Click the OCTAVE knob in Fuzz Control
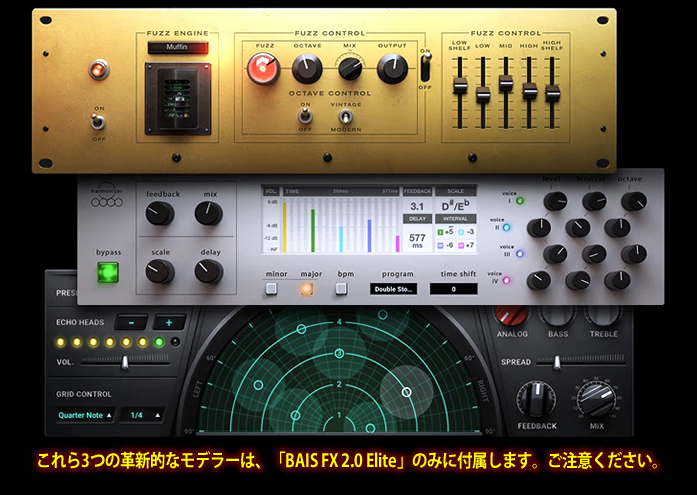697x495 pixels. click(307, 68)
